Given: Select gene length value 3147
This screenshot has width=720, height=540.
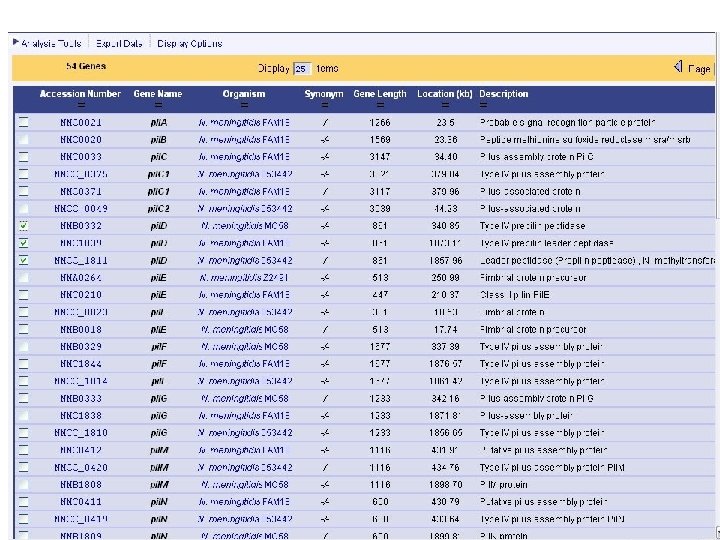Looking at the screenshot, I should click(380, 157).
